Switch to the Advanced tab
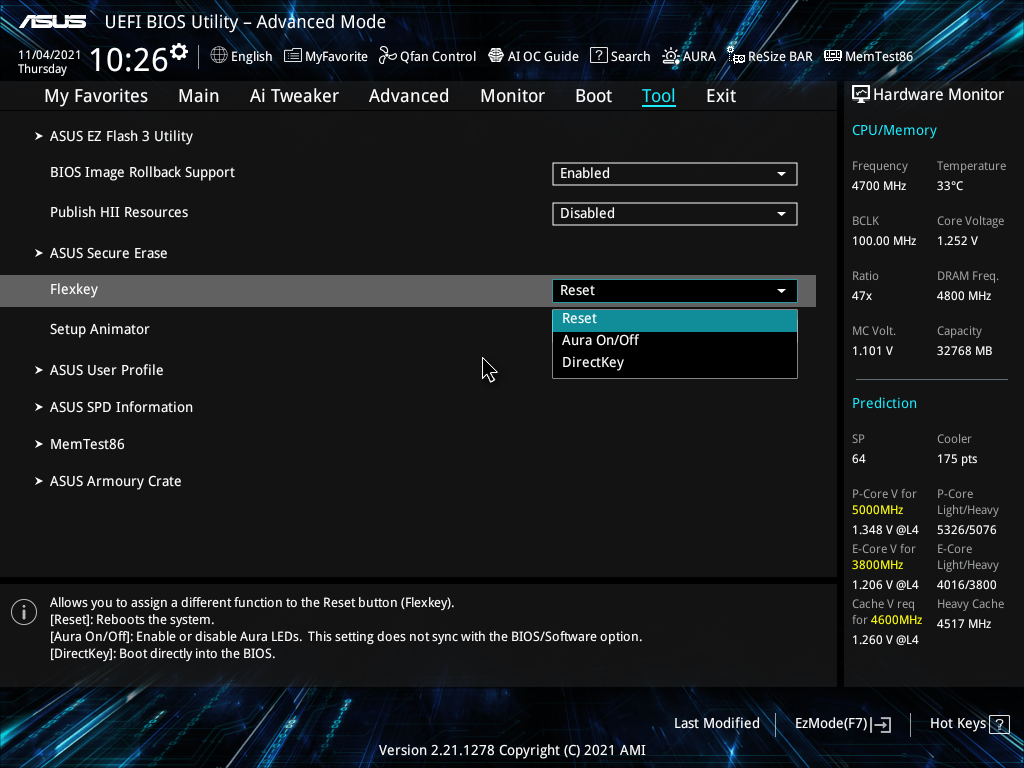Viewport: 1024px width, 768px height. click(409, 96)
